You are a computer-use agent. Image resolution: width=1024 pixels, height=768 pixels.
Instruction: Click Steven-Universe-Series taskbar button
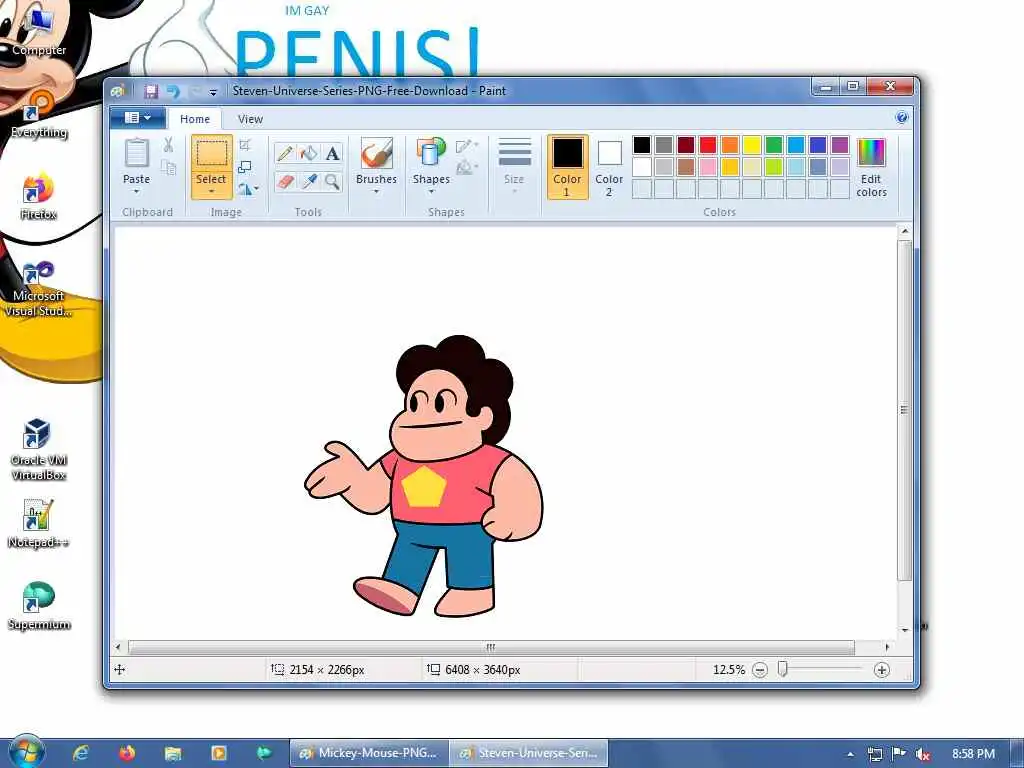(x=529, y=753)
